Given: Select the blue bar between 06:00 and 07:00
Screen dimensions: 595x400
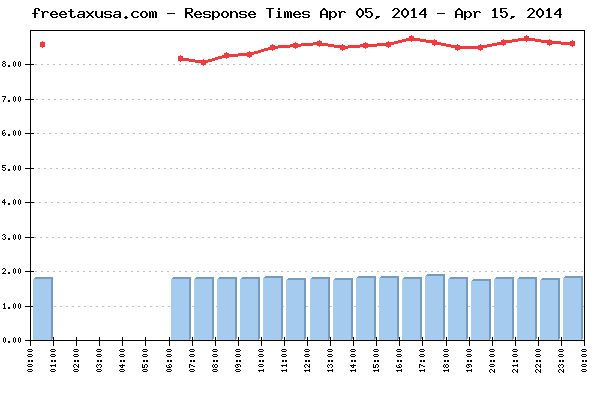Looking at the screenshot, I should [181, 309].
